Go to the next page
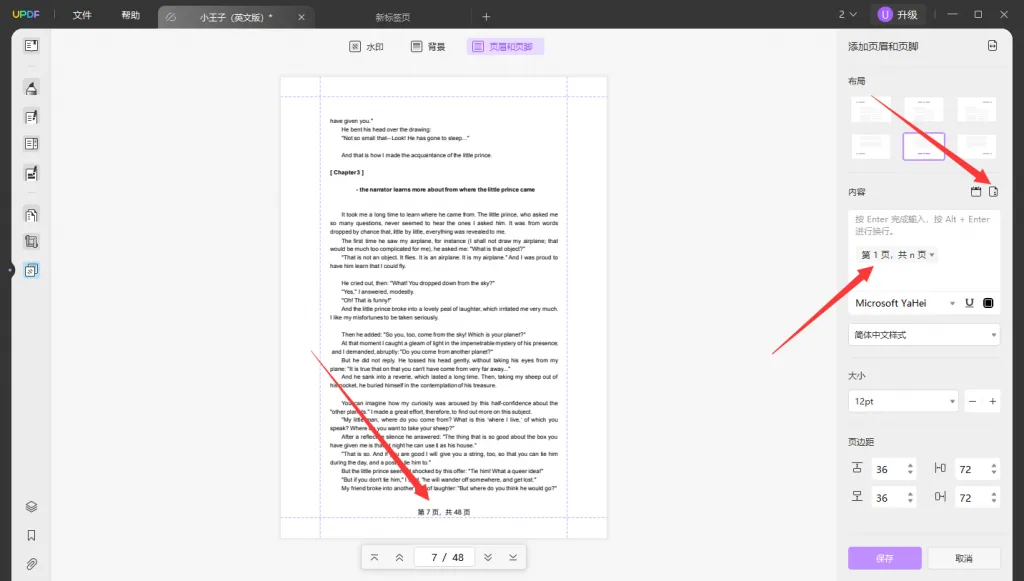 (488, 557)
